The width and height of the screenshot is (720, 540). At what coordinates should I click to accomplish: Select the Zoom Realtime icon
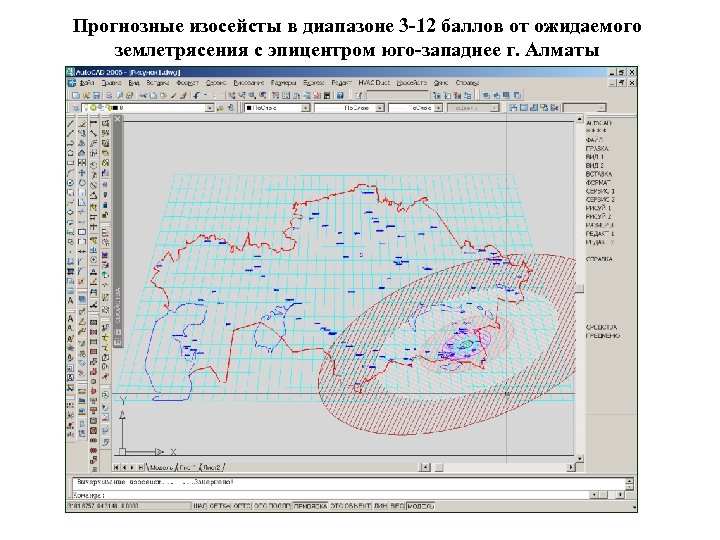(242, 96)
